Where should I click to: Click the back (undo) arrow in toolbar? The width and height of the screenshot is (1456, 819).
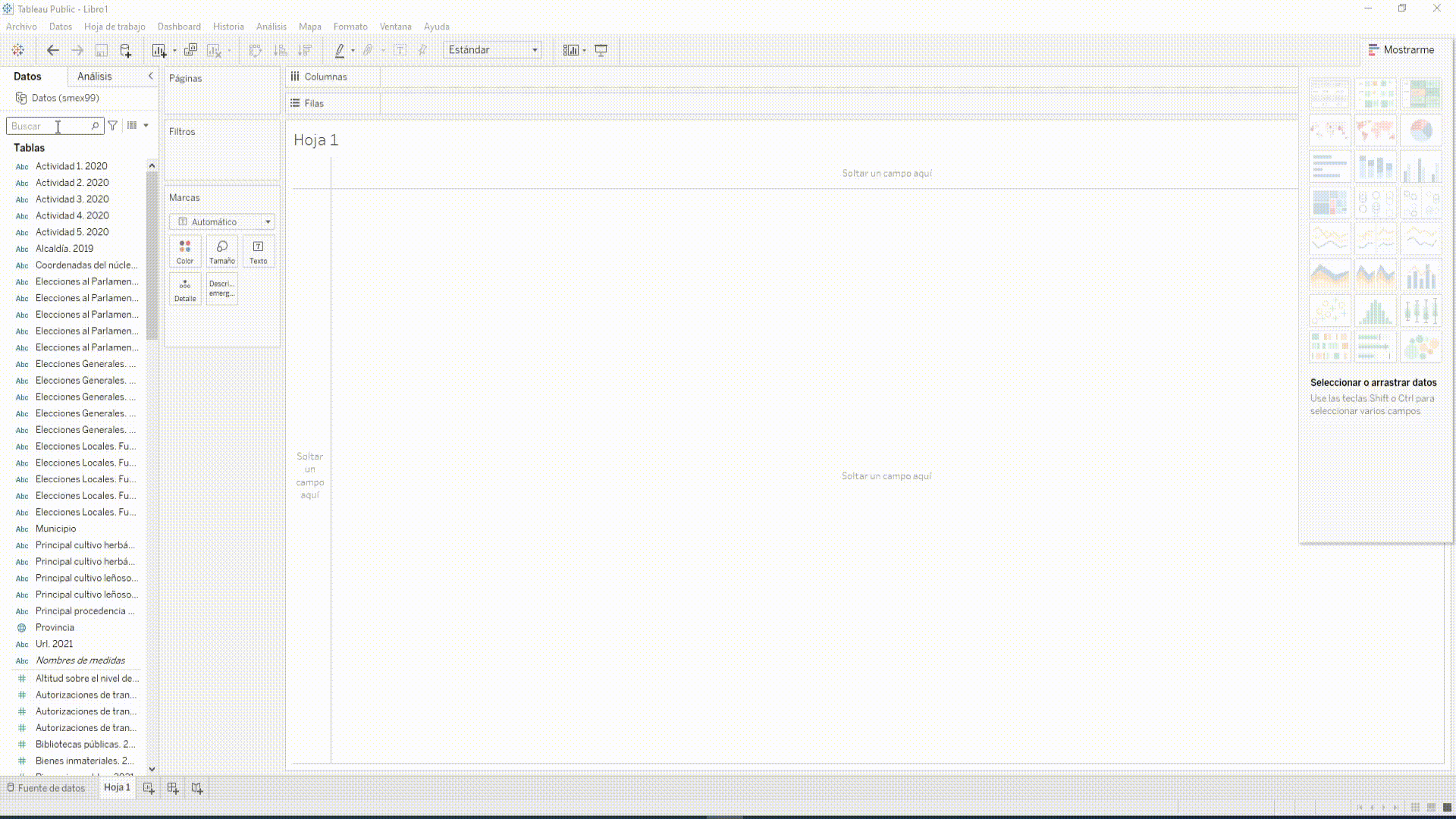click(x=52, y=50)
